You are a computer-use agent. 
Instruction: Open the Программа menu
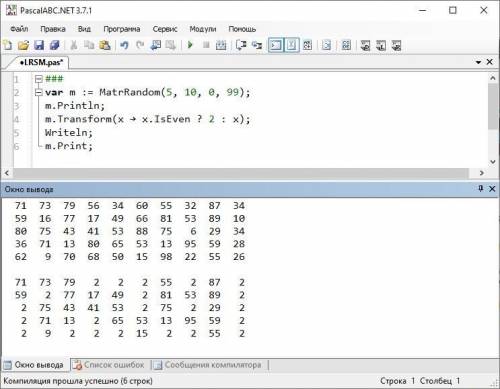pyautogui.click(x=122, y=29)
